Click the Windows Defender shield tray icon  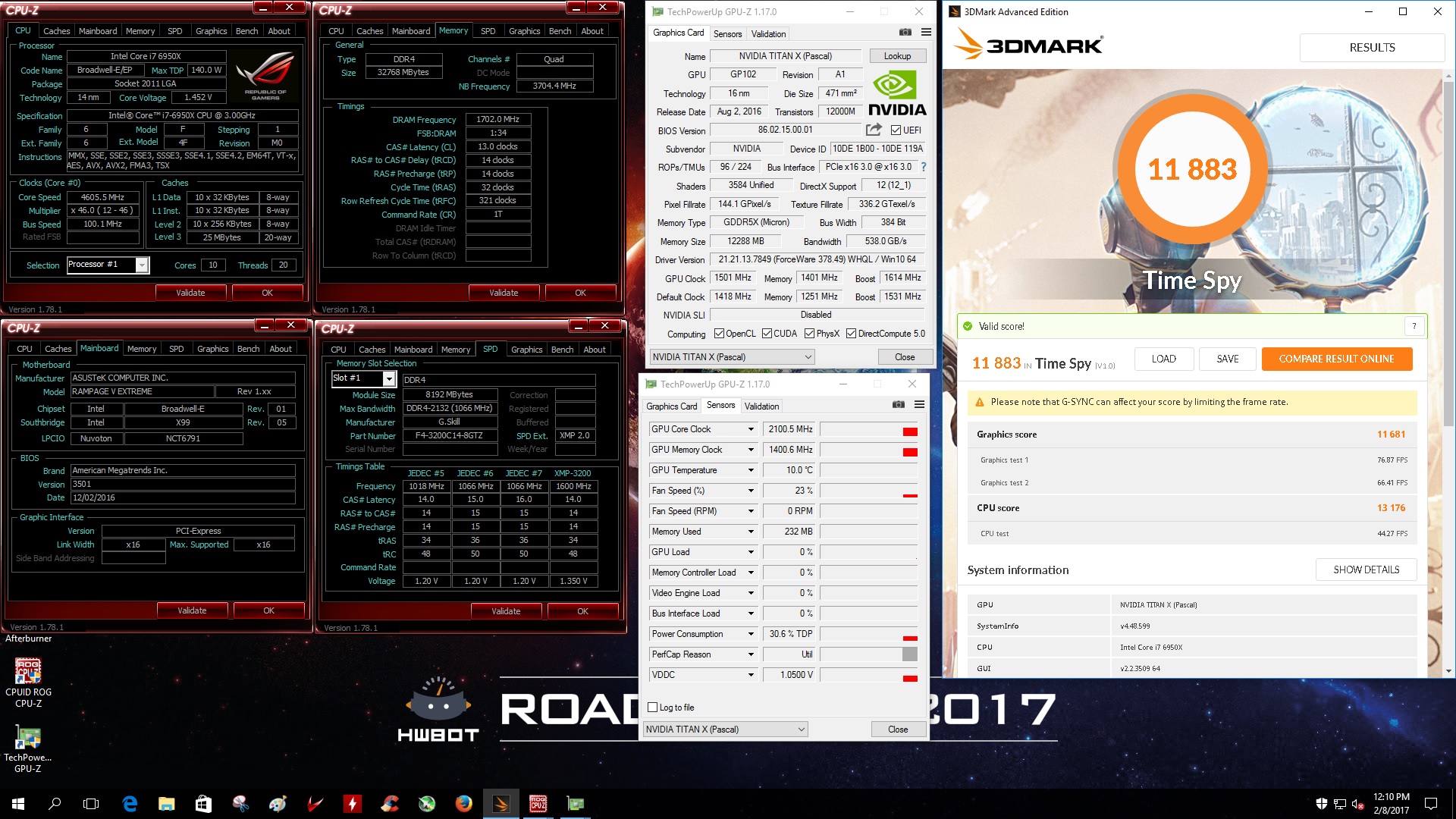pos(1321,804)
